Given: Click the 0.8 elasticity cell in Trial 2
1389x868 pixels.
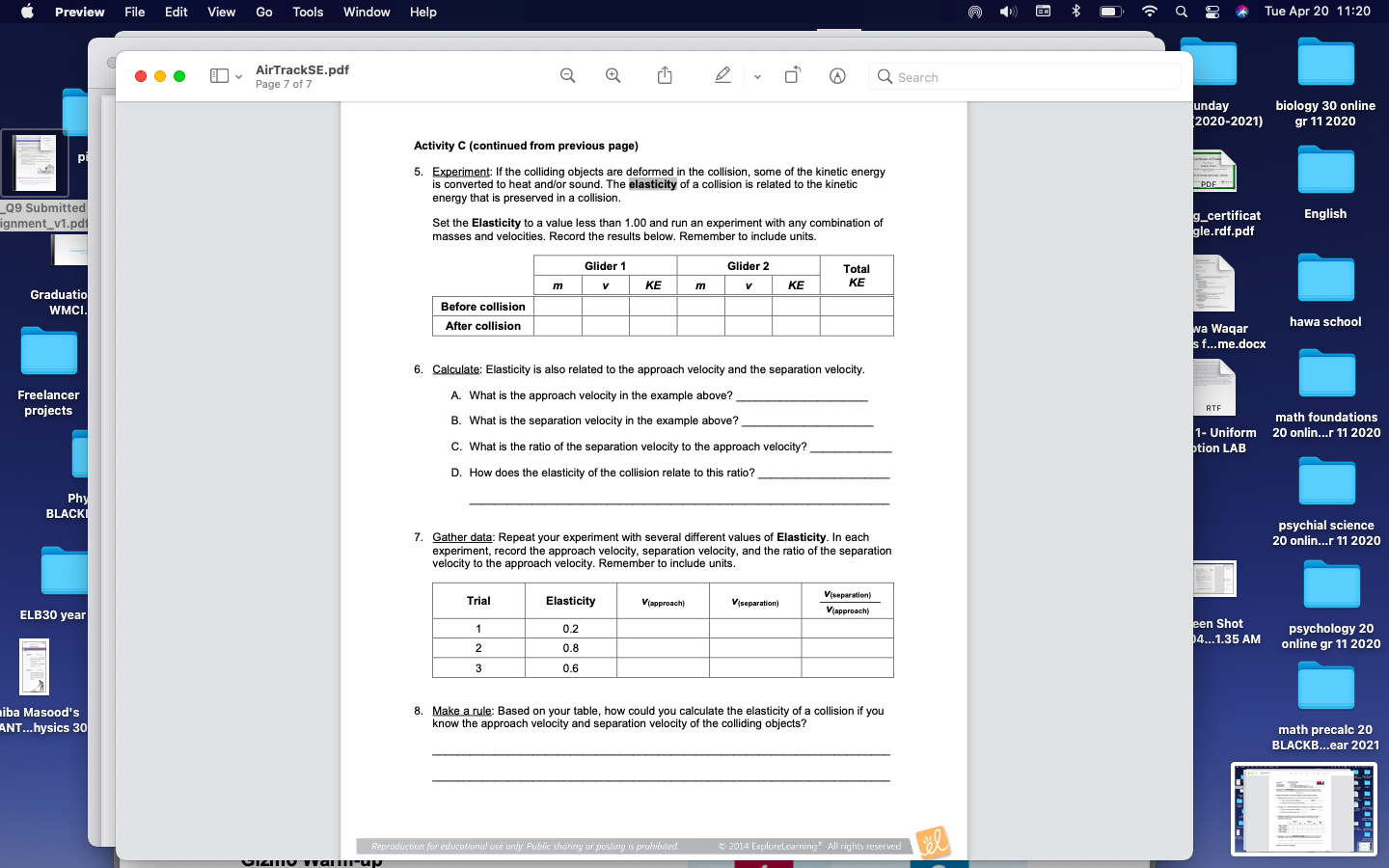Looking at the screenshot, I should point(571,648).
